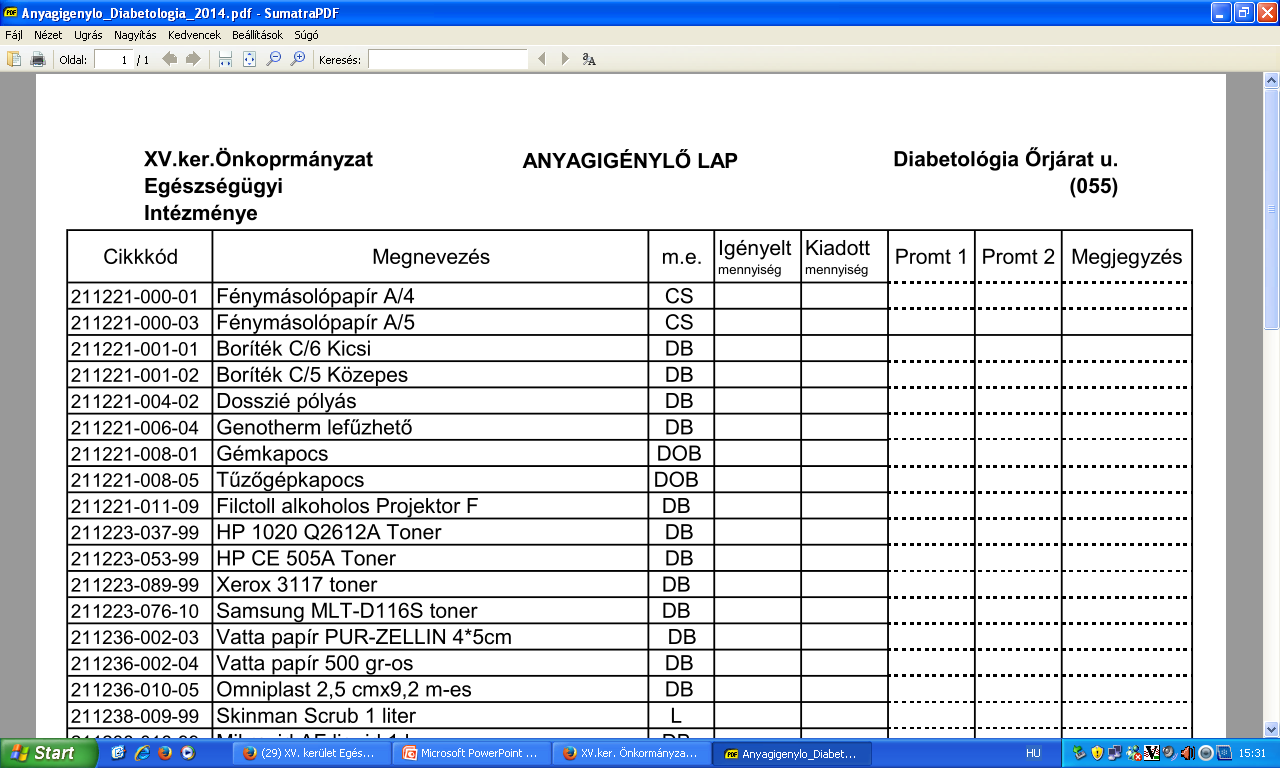Select the Fit Width icon

225,59
